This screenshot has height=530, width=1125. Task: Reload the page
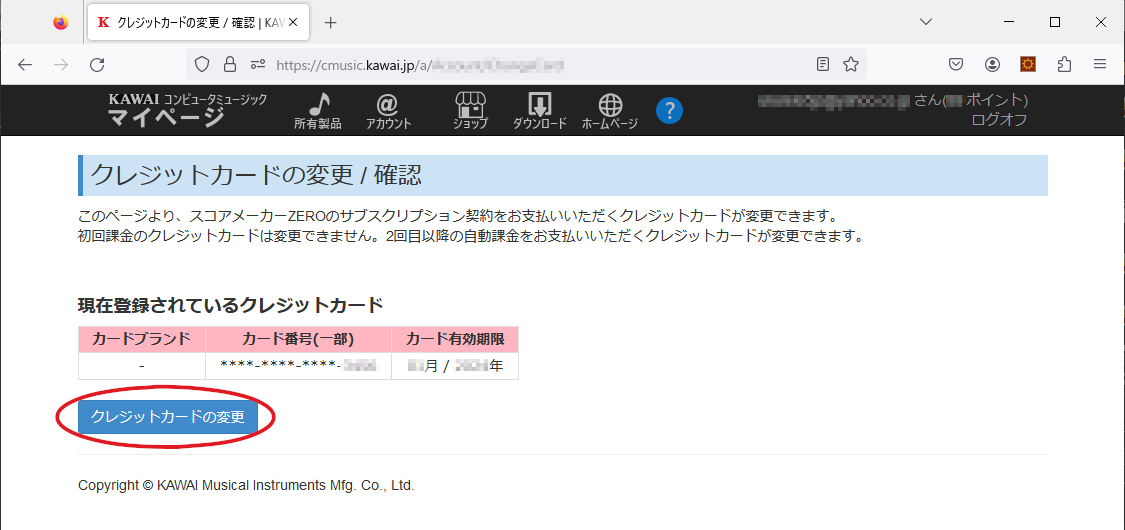click(97, 65)
